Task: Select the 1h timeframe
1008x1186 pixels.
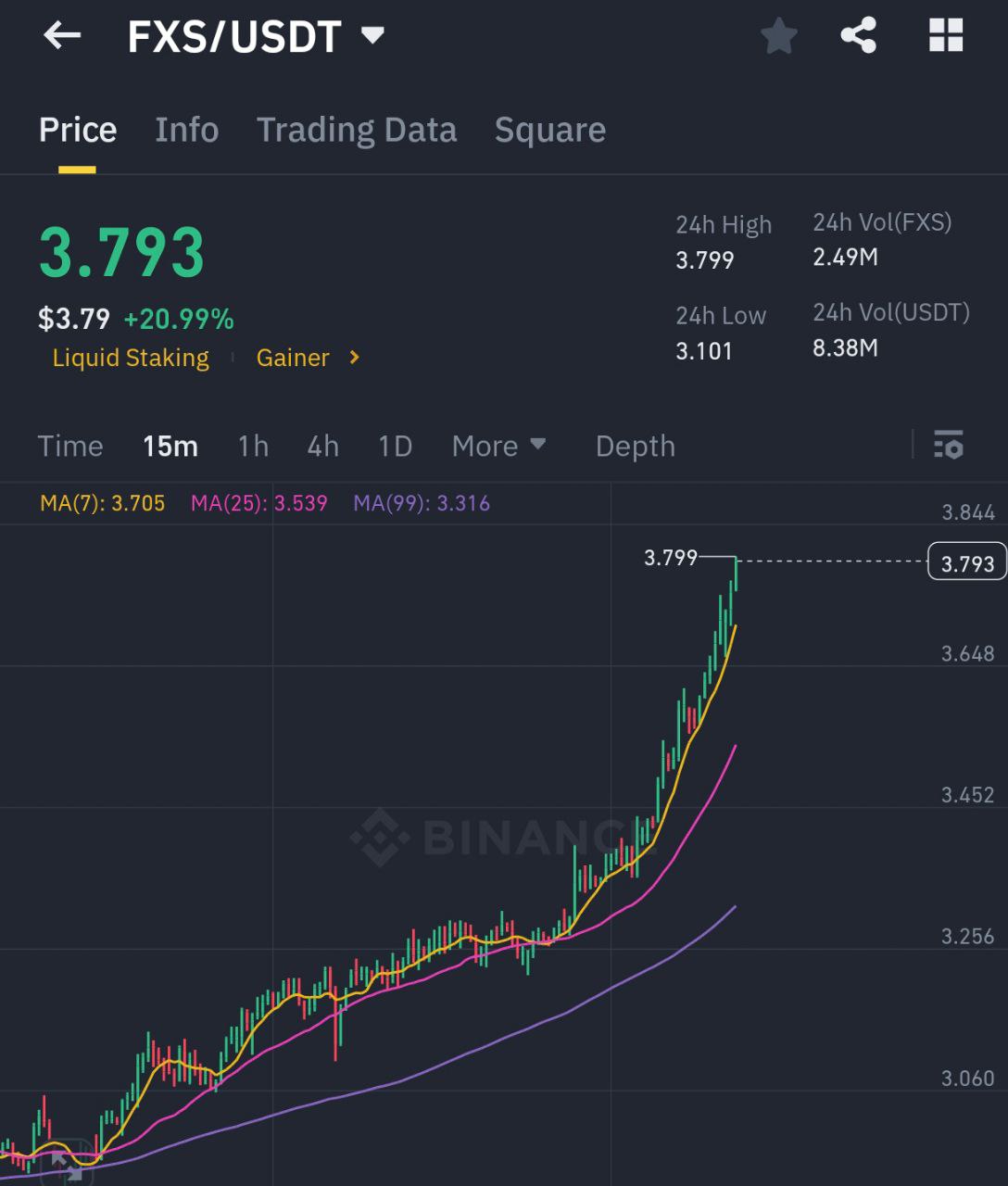Action: [x=253, y=446]
